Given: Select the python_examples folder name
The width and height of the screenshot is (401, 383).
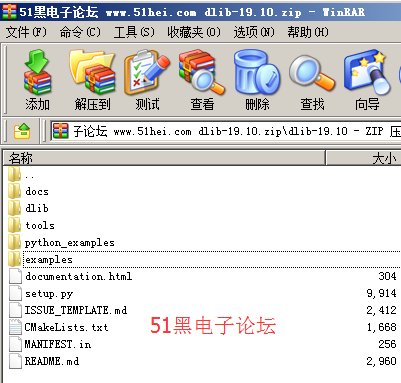Looking at the screenshot, I should tap(70, 243).
